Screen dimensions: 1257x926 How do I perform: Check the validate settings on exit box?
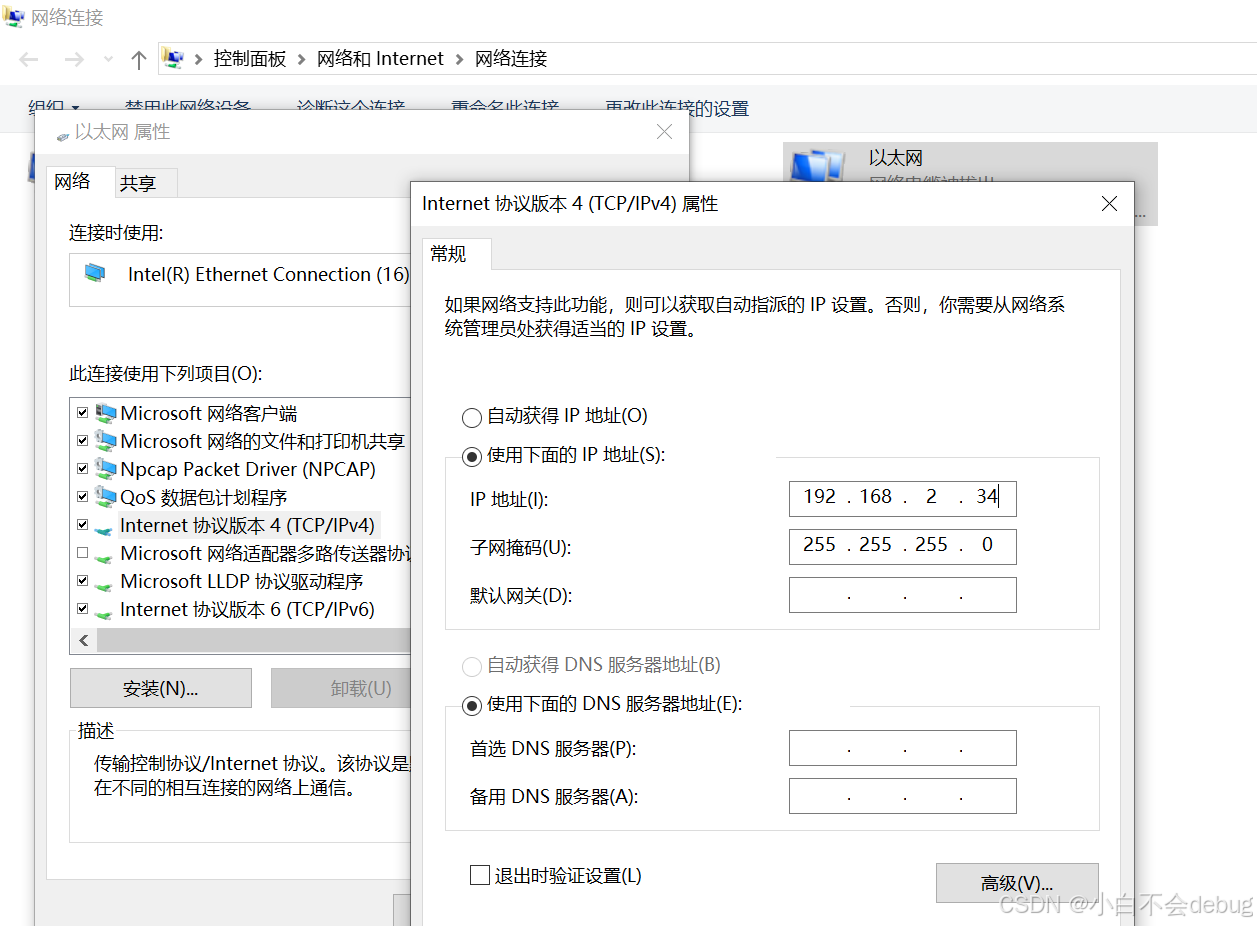coord(480,876)
